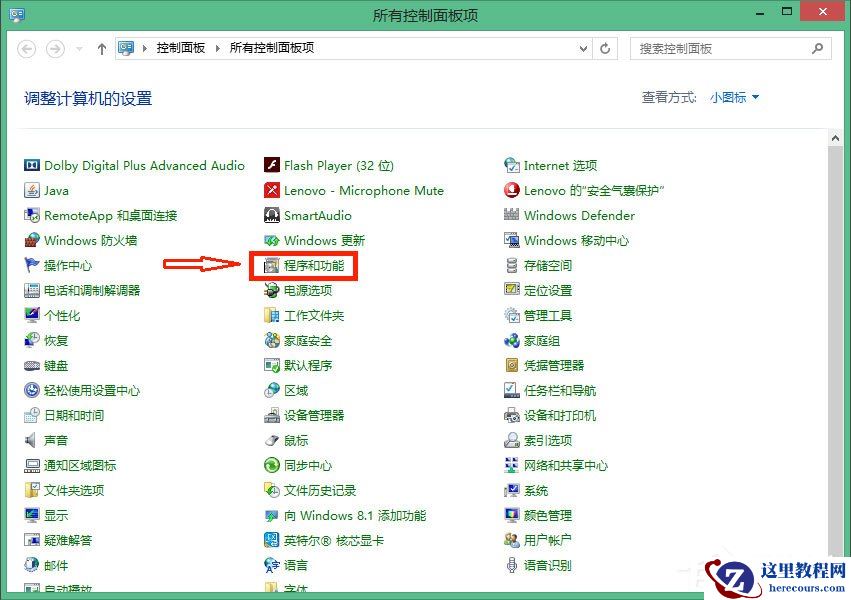This screenshot has width=851, height=600.
Task: Click the back navigation arrow
Action: click(27, 47)
